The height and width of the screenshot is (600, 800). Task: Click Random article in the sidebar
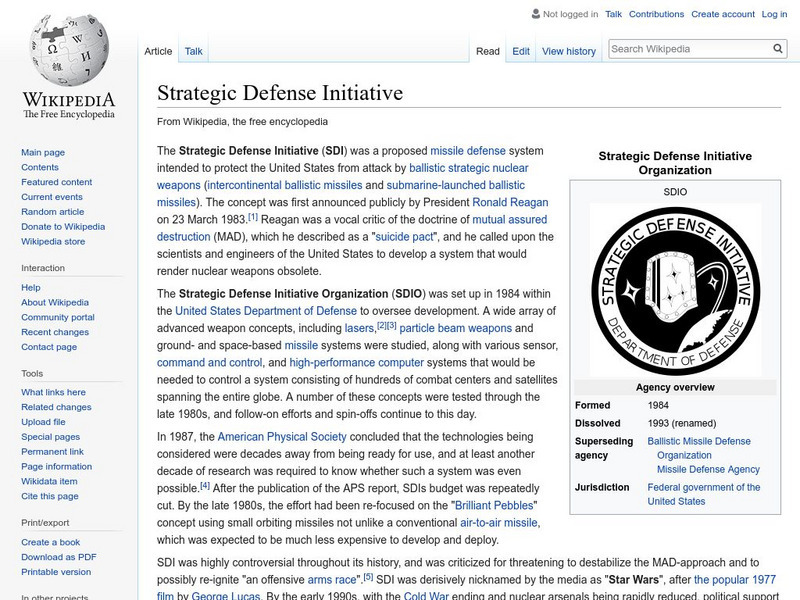point(53,212)
